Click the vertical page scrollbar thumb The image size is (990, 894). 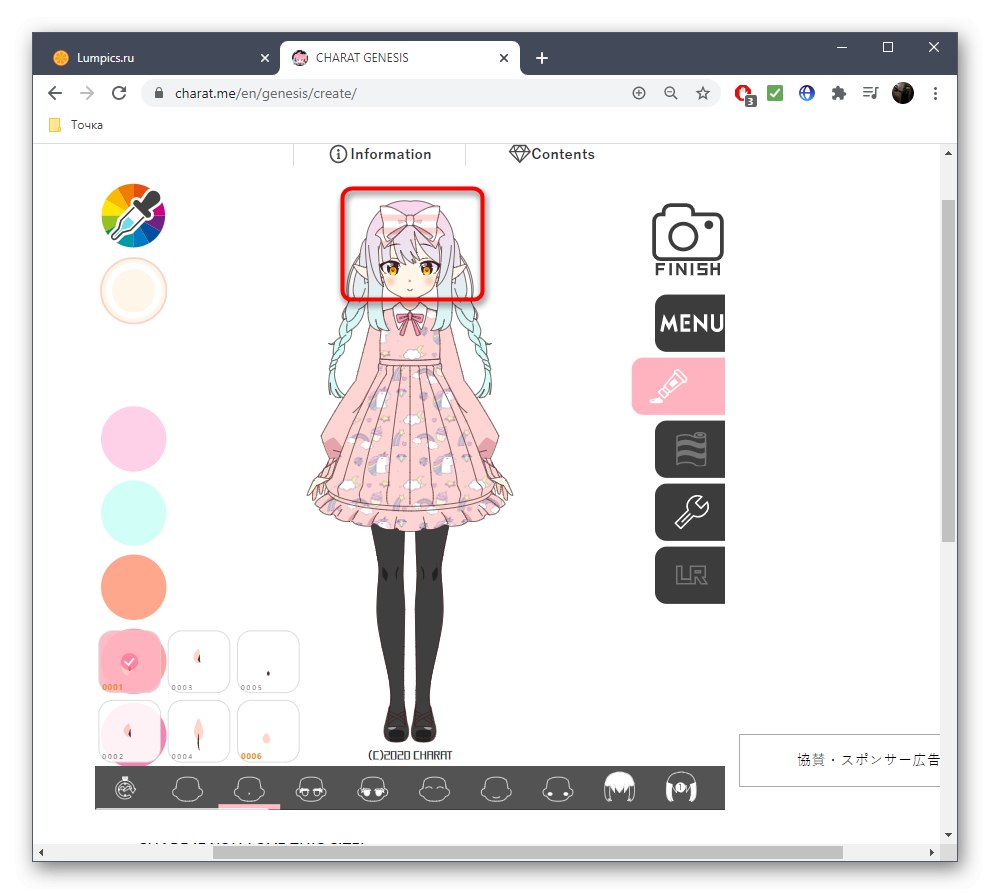click(948, 371)
